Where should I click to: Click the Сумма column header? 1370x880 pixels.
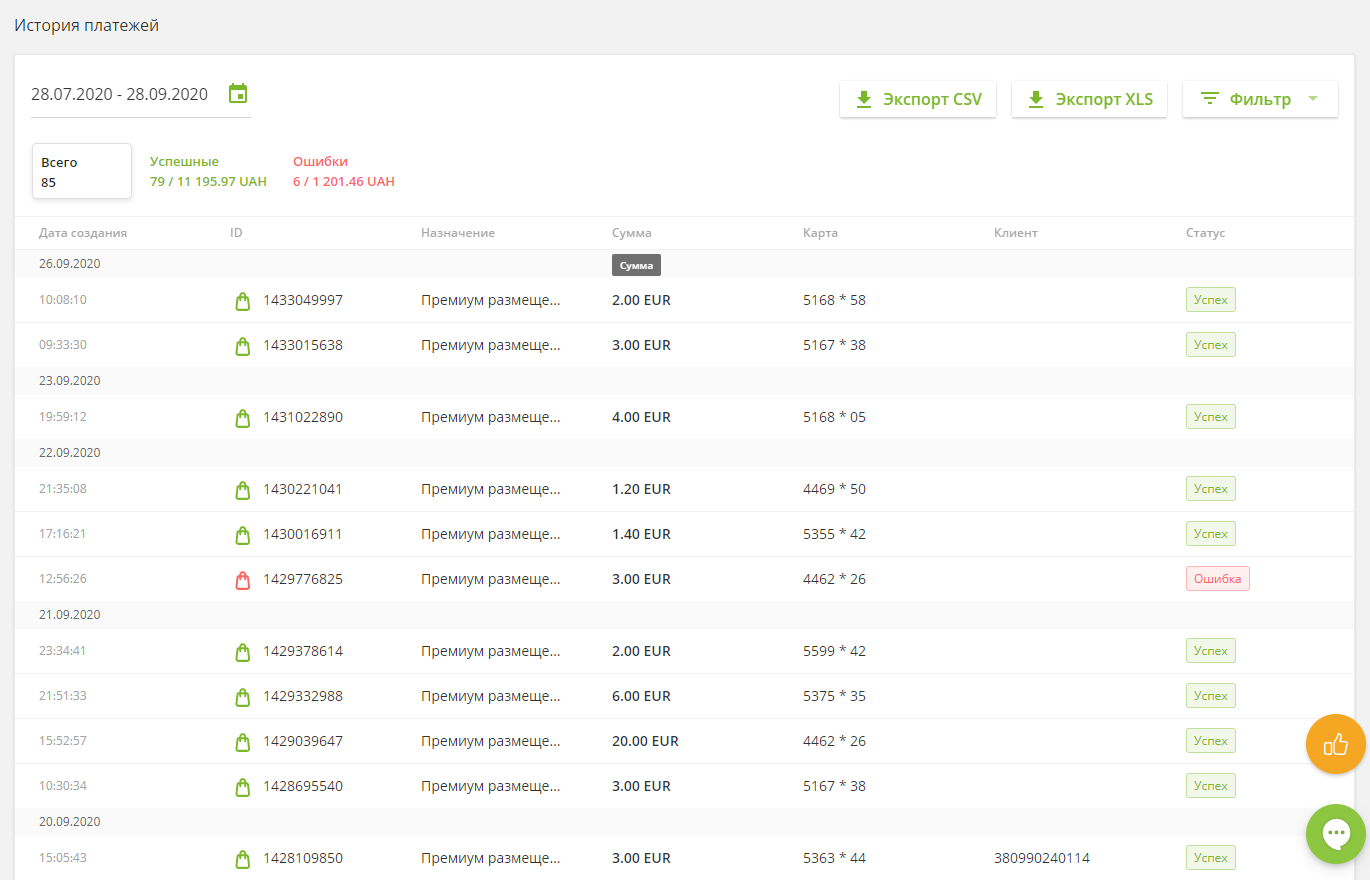point(632,233)
